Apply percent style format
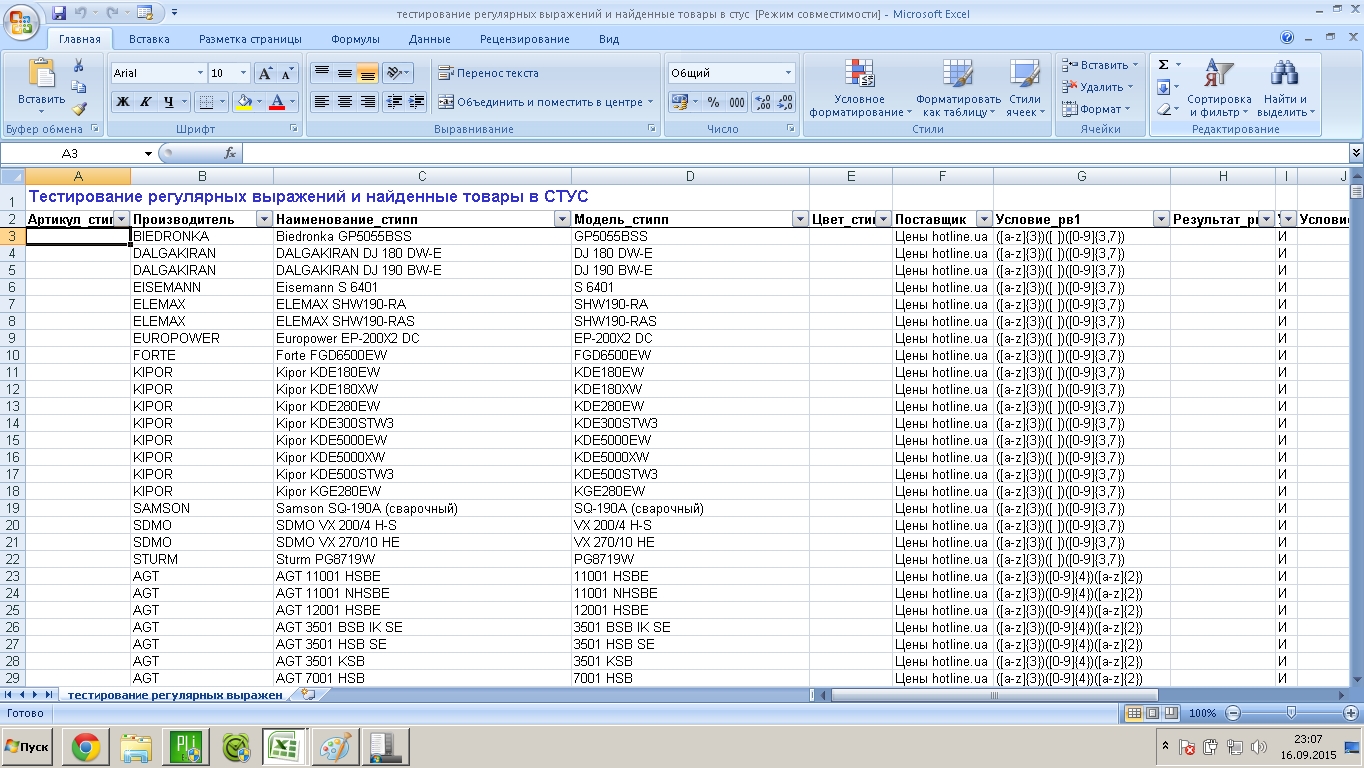Viewport: 1364px width, 768px height. click(x=713, y=102)
